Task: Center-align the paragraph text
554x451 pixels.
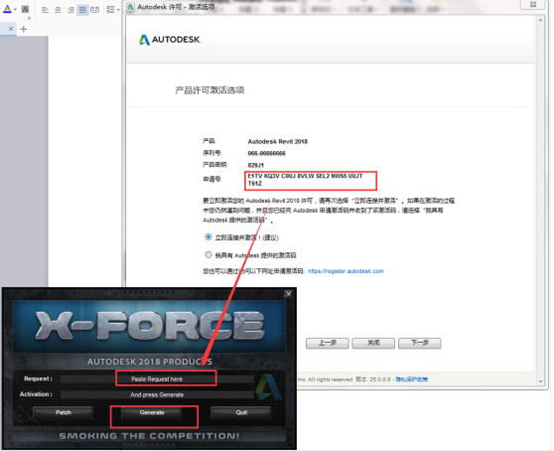Action: [58, 10]
